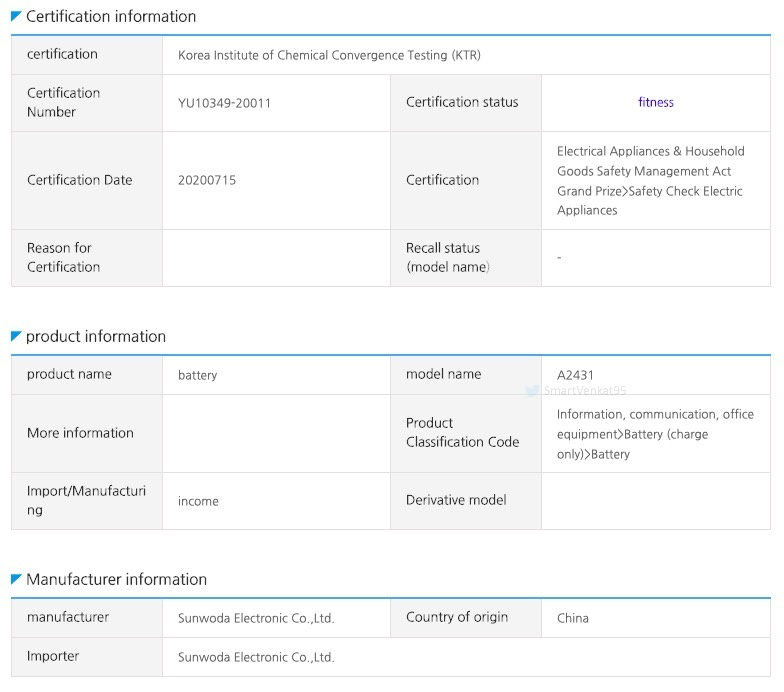The height and width of the screenshot is (692, 784).
Task: Click the Battery classification description text
Action: click(x=655, y=433)
